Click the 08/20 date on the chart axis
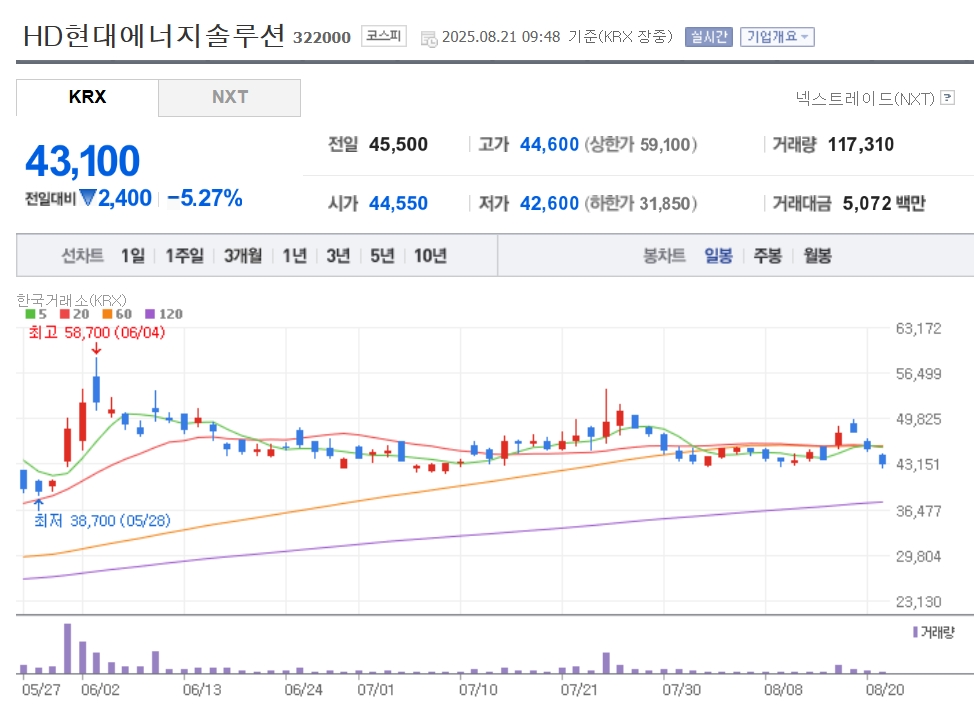The width and height of the screenshot is (974, 713). pyautogui.click(x=885, y=689)
